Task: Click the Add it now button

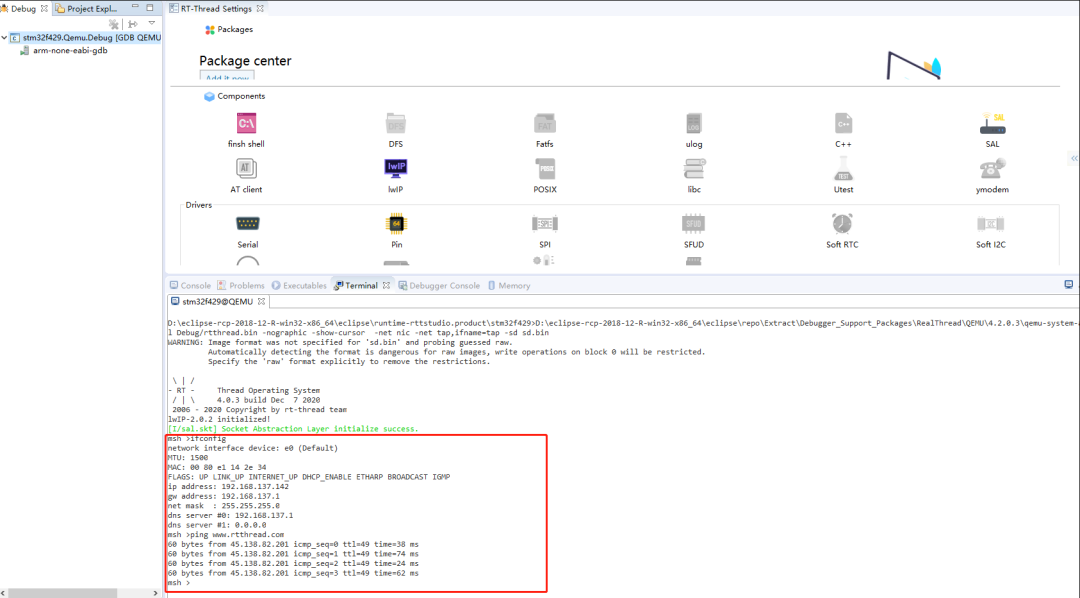Action: click(x=227, y=76)
